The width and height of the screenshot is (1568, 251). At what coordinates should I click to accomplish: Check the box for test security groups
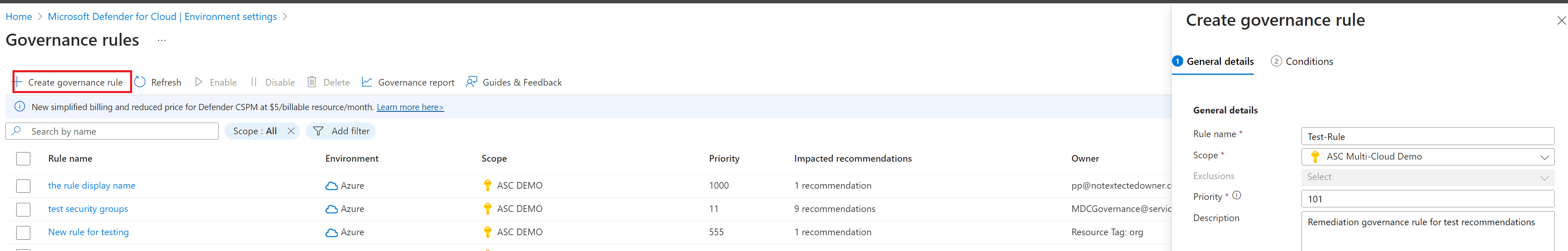point(23,209)
